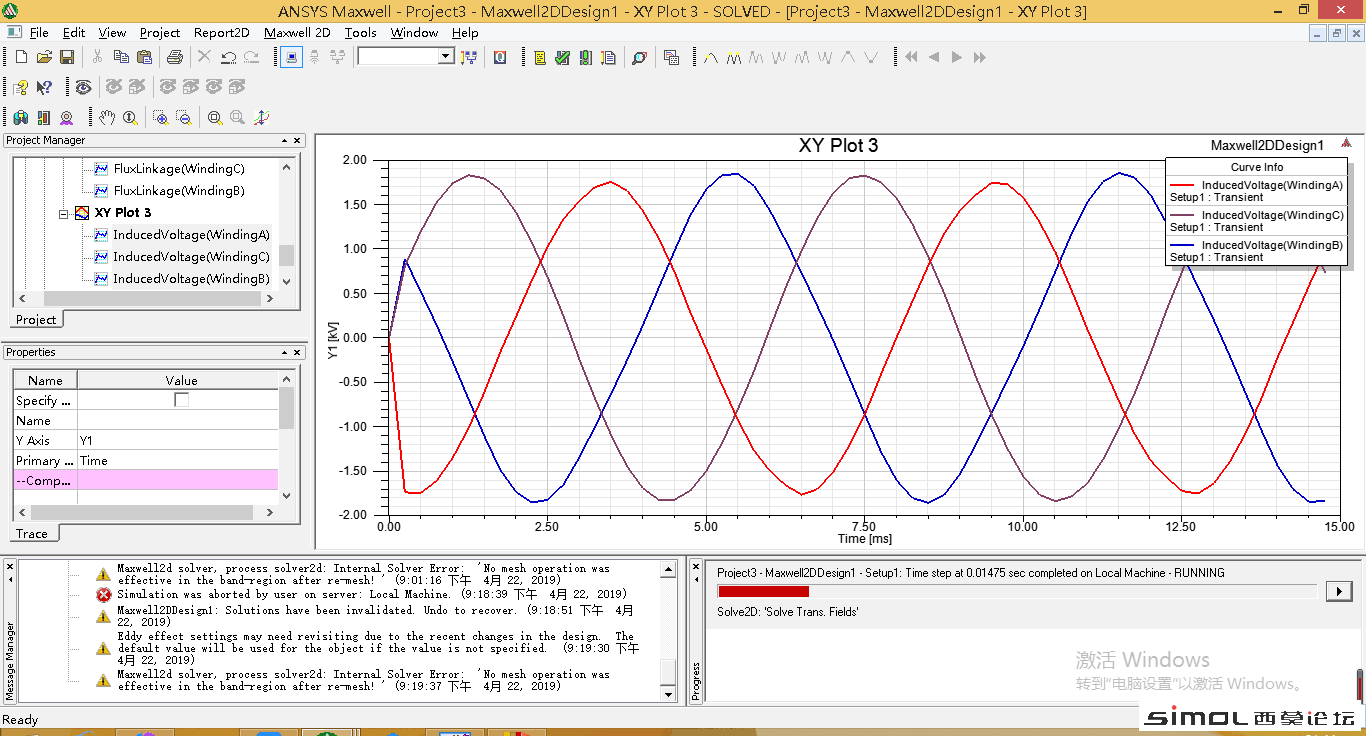Open the Window menu
Viewport: 1366px width, 736px height.
click(x=414, y=32)
